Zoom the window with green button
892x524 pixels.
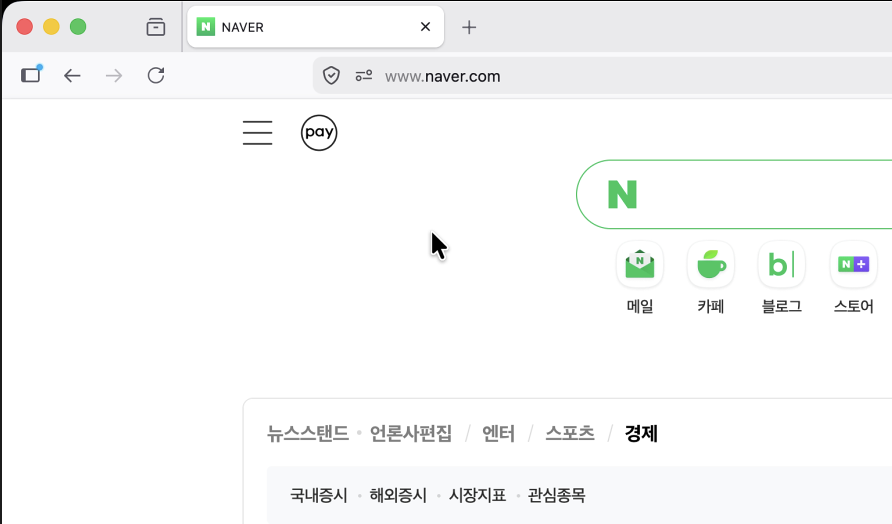(x=78, y=27)
